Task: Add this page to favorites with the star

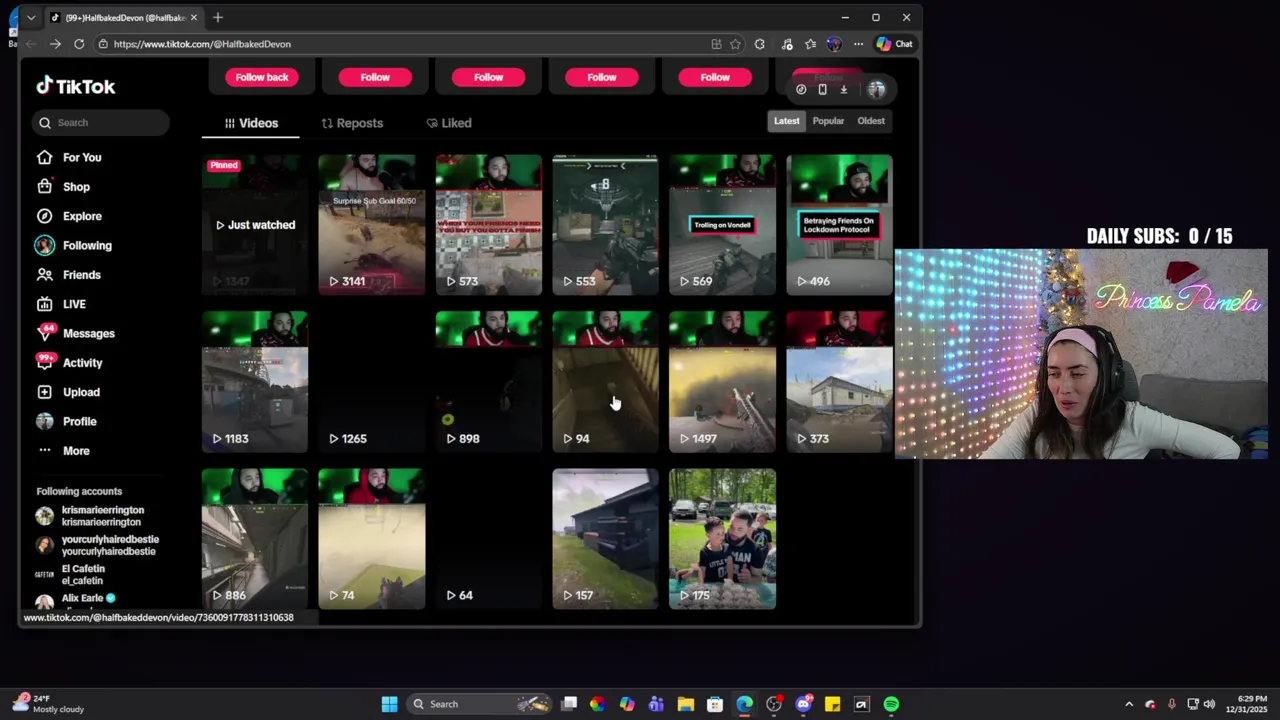Action: tap(735, 44)
